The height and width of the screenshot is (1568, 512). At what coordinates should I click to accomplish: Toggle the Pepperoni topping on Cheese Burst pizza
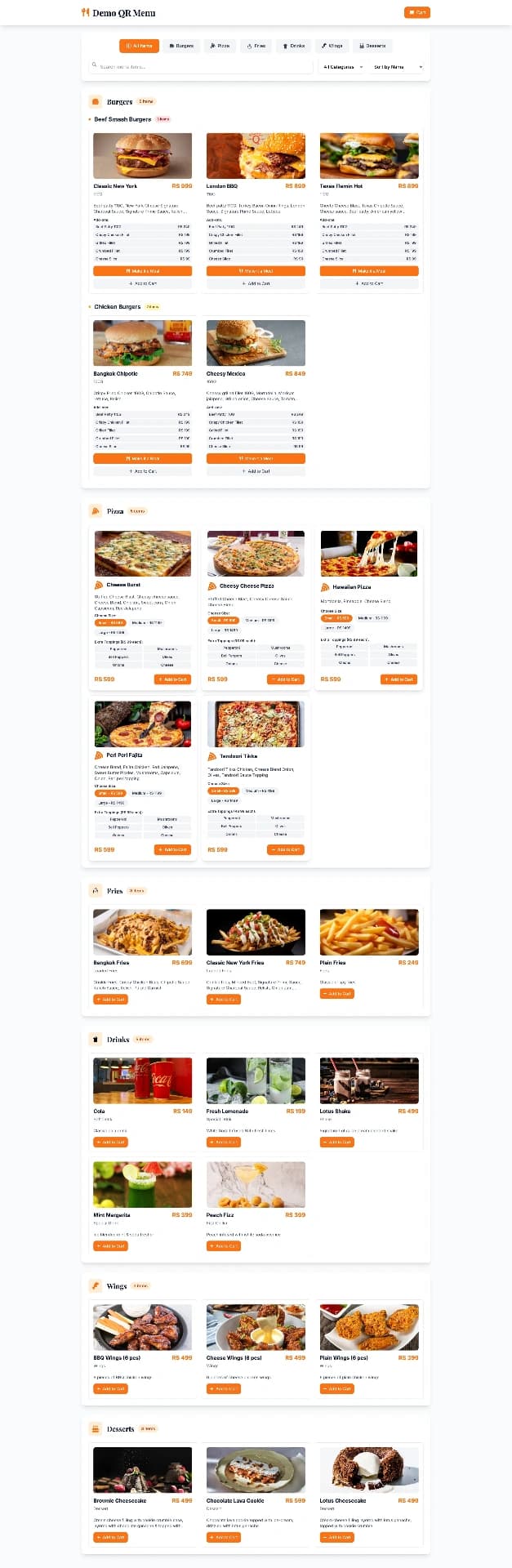tap(118, 648)
